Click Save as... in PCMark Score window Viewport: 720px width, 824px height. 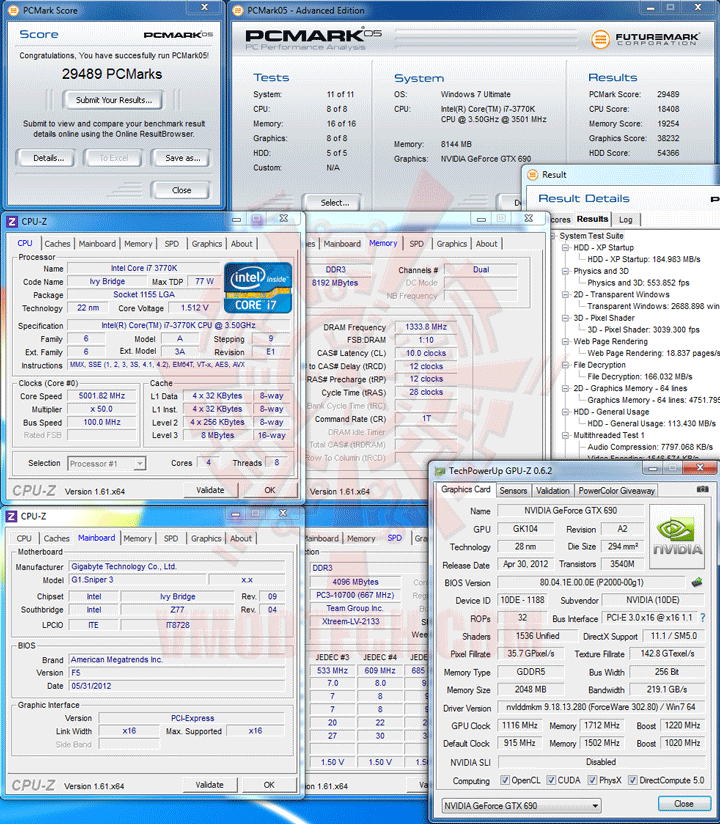tap(182, 158)
